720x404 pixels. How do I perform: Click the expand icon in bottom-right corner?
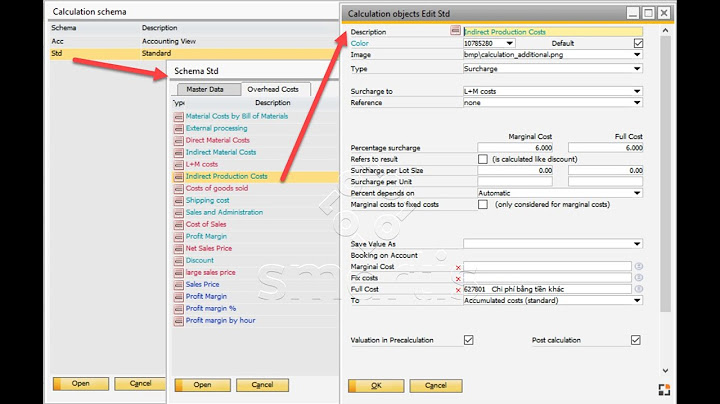coord(664,390)
